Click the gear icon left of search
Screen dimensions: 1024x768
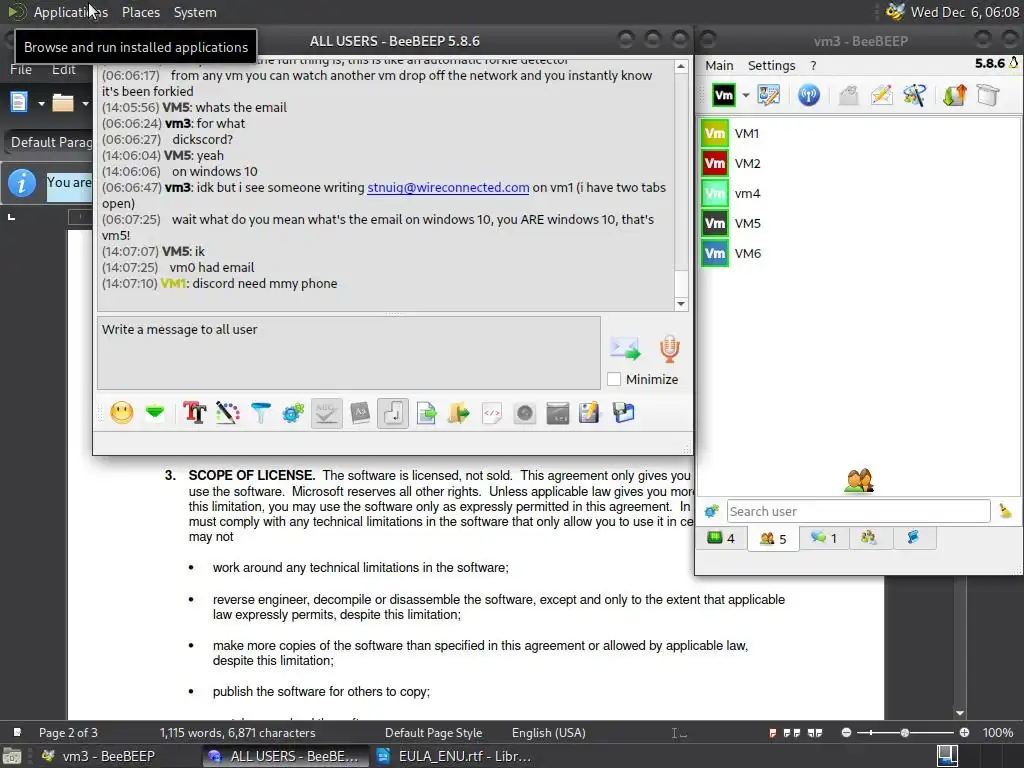(711, 511)
